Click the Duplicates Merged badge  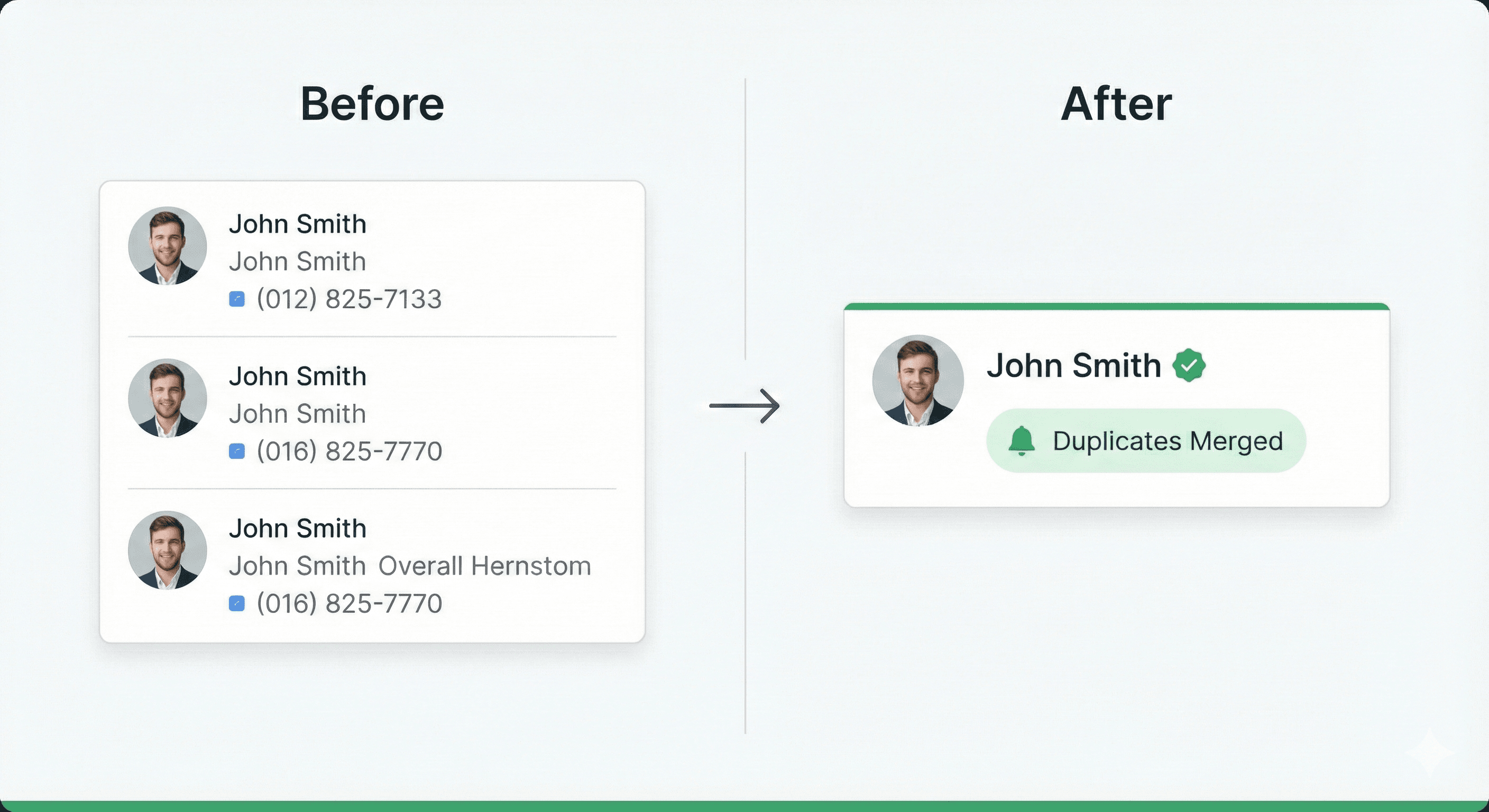(1146, 440)
